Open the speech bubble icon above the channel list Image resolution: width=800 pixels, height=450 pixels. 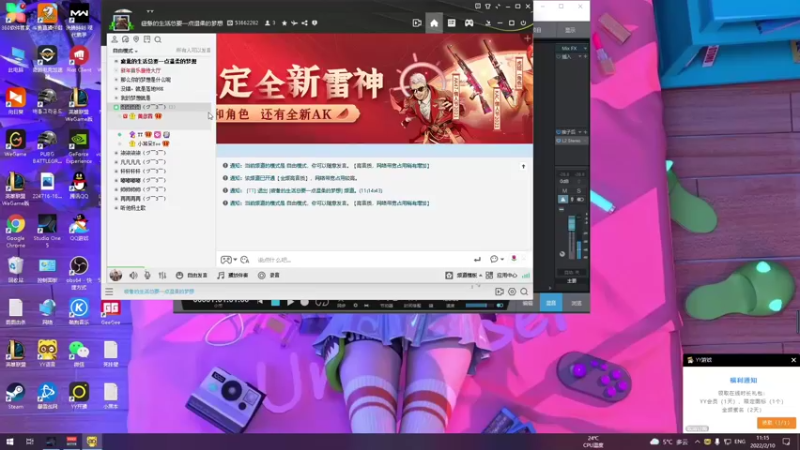(126, 39)
